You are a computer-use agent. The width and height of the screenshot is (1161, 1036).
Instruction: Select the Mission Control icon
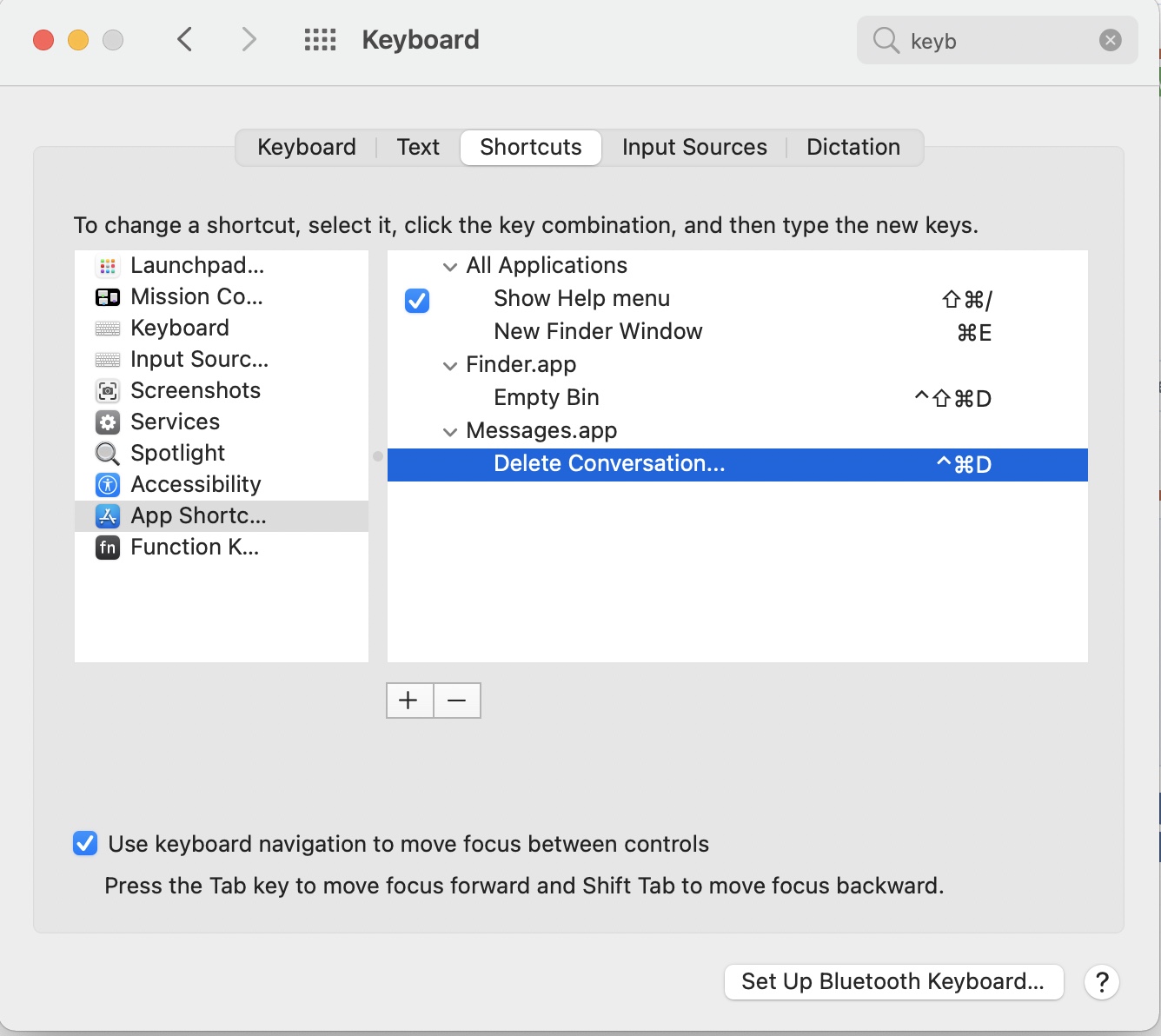[x=108, y=297]
